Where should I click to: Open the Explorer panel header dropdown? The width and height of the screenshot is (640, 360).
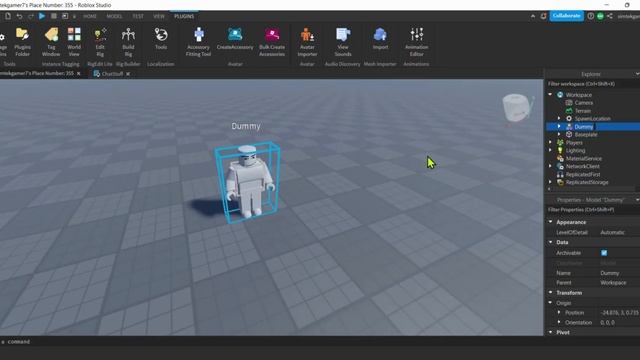tap(637, 74)
